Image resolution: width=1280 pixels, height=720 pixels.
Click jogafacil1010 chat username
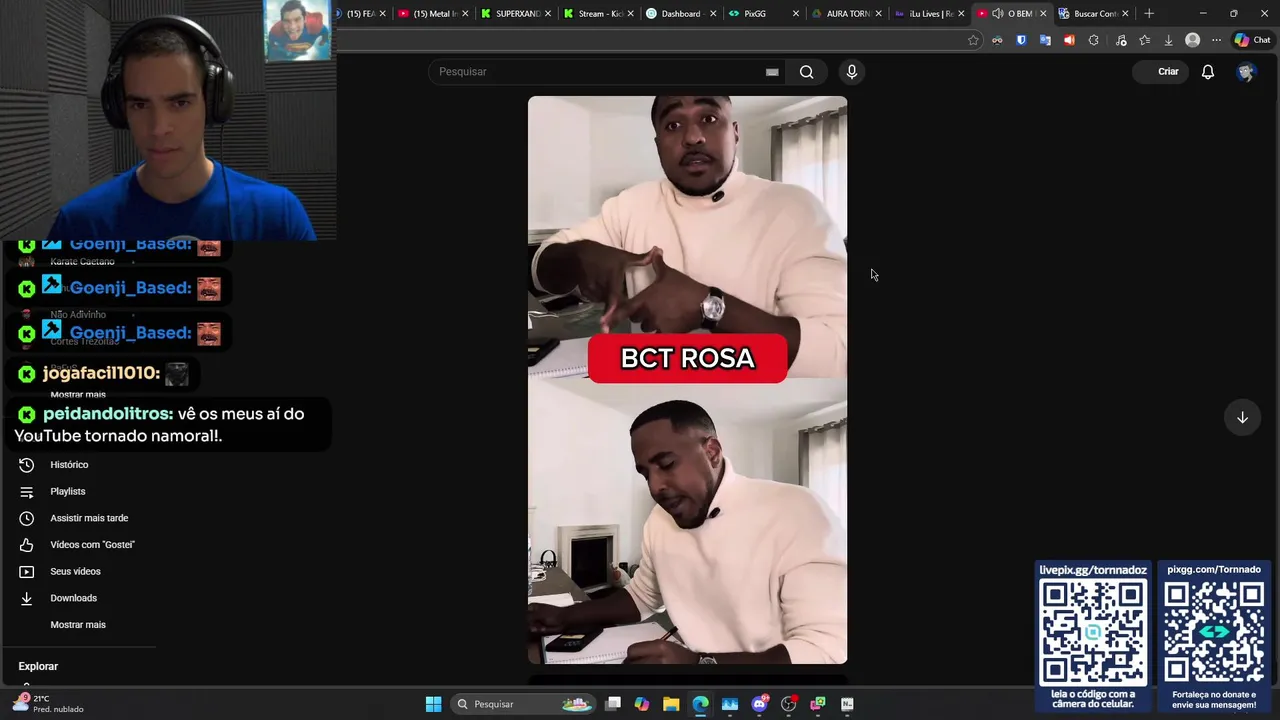click(x=100, y=373)
